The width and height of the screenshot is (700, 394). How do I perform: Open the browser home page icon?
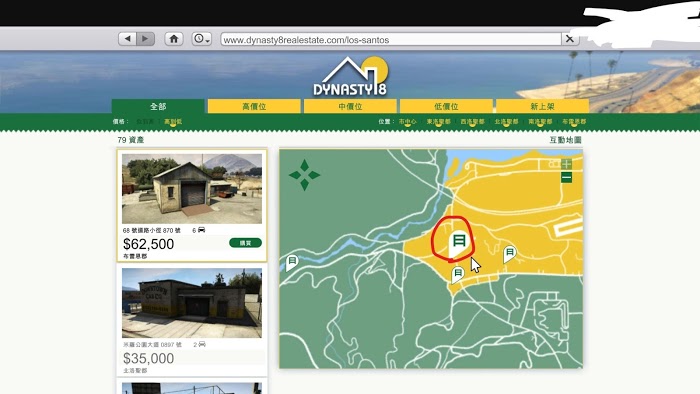(174, 39)
